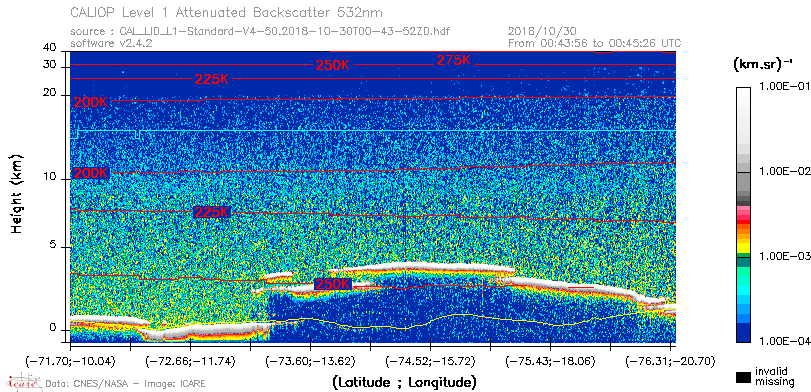Click the '(Latitude ; Longitude)' axis title

[405, 383]
